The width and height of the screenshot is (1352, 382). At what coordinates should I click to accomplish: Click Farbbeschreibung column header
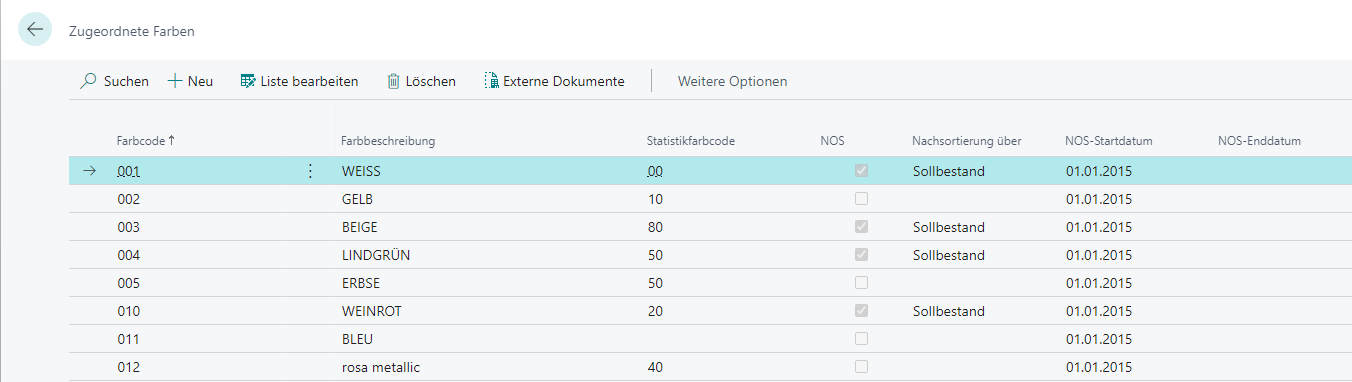[x=388, y=141]
